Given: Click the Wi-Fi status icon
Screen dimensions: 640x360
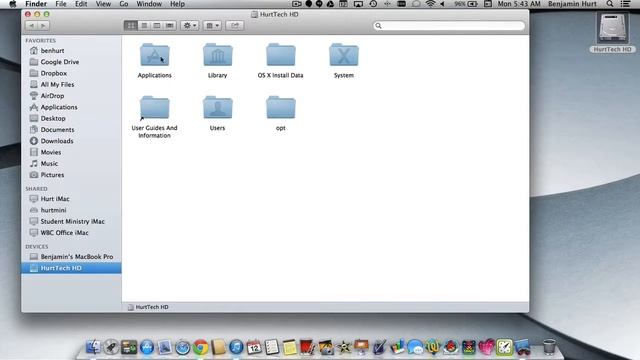Looking at the screenshot, I should coord(430,4).
